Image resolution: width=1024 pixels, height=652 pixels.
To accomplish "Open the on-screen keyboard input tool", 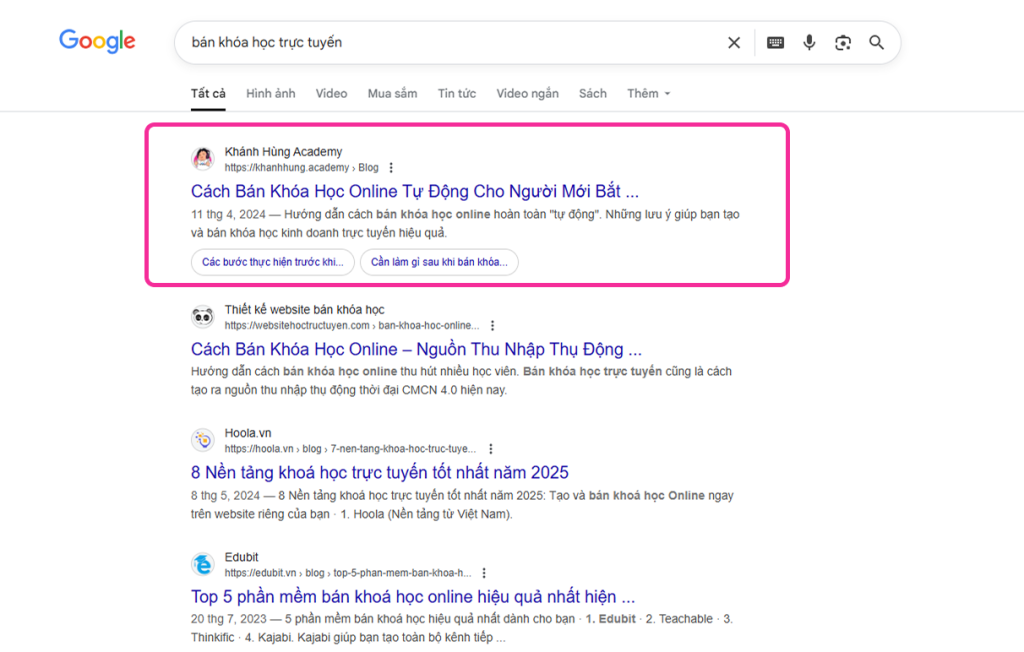I will pyautogui.click(x=775, y=42).
